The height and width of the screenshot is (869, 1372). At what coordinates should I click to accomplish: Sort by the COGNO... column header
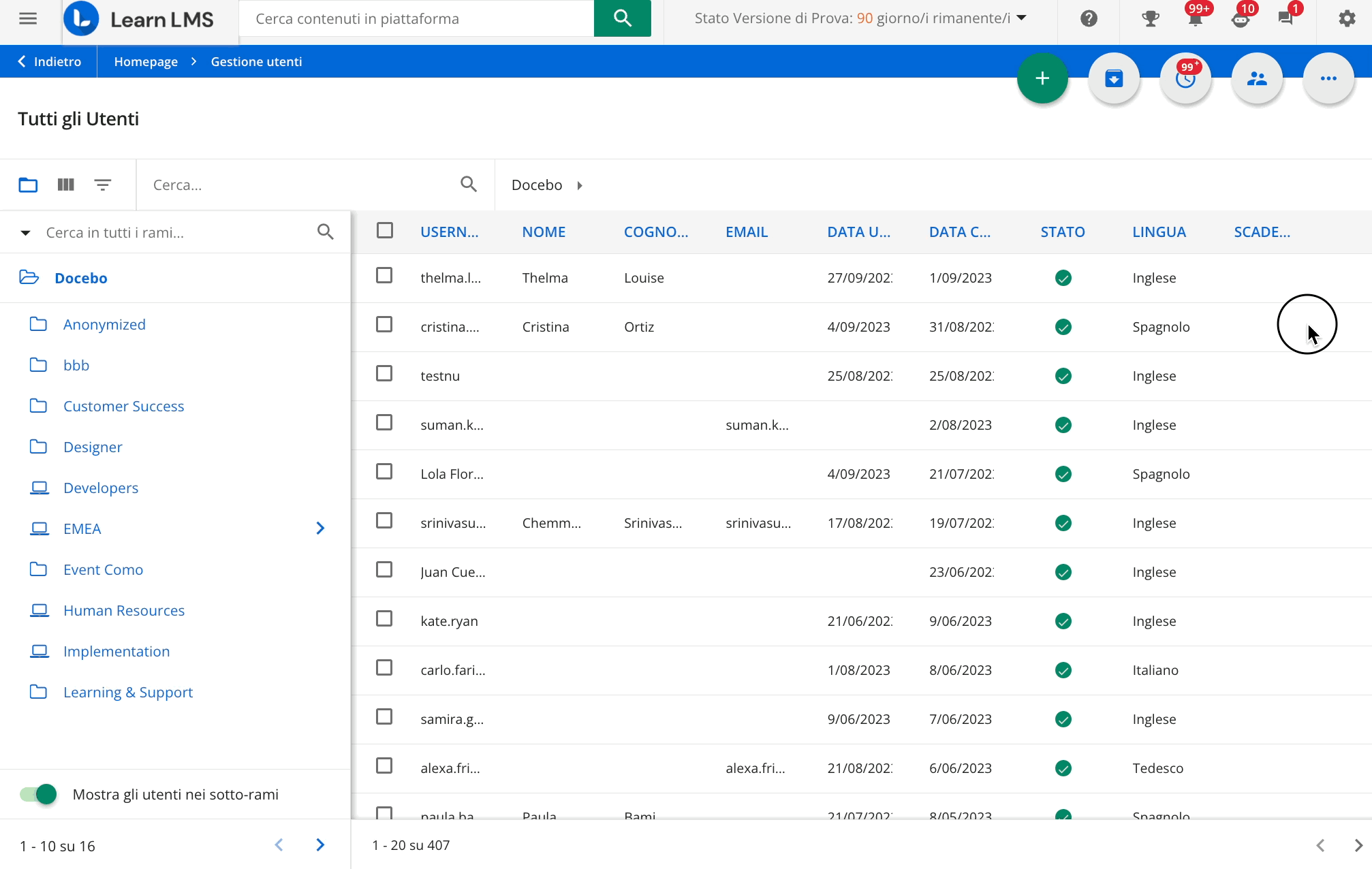tap(656, 232)
